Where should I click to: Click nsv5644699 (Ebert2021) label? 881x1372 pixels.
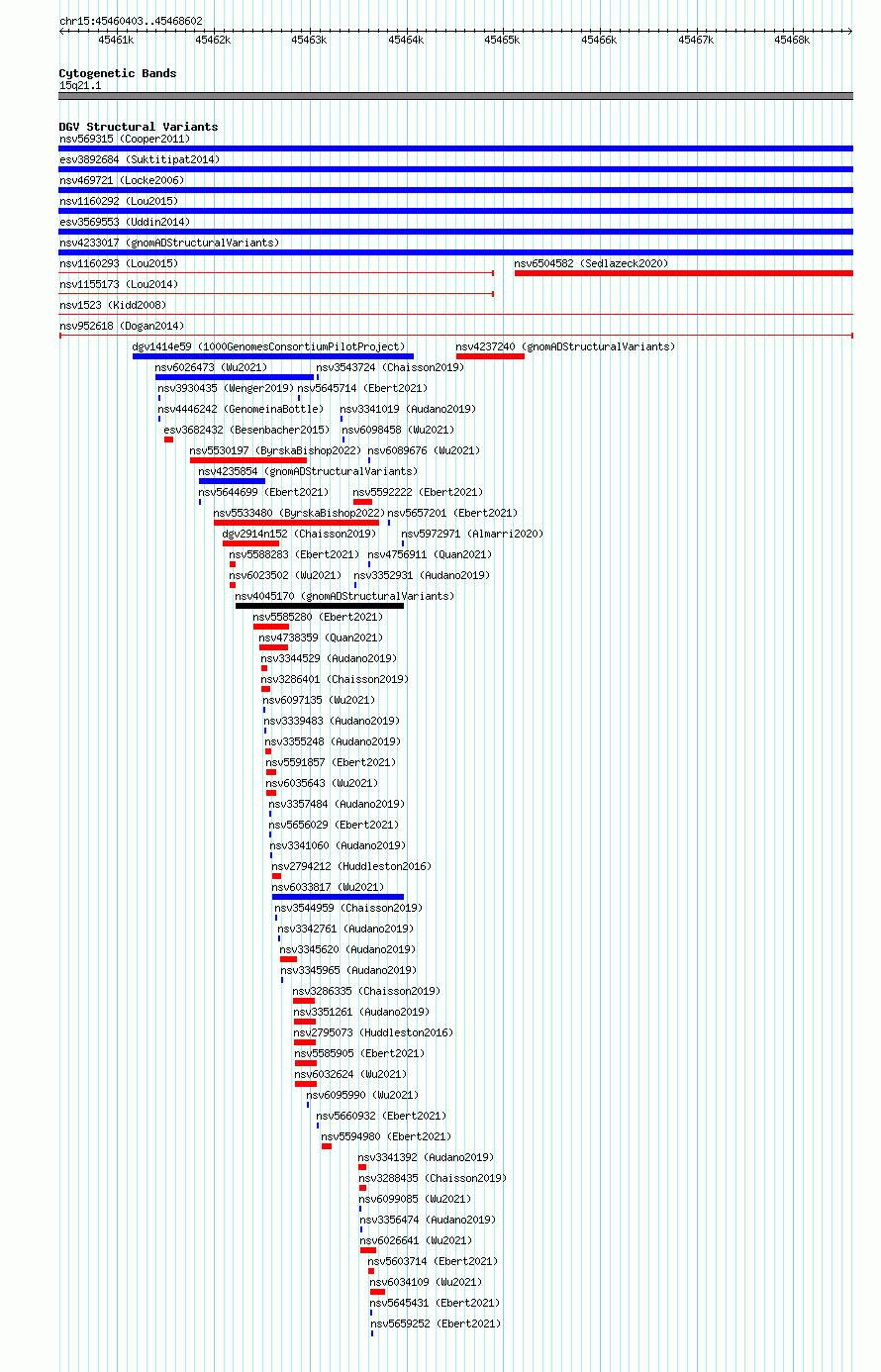(x=263, y=493)
